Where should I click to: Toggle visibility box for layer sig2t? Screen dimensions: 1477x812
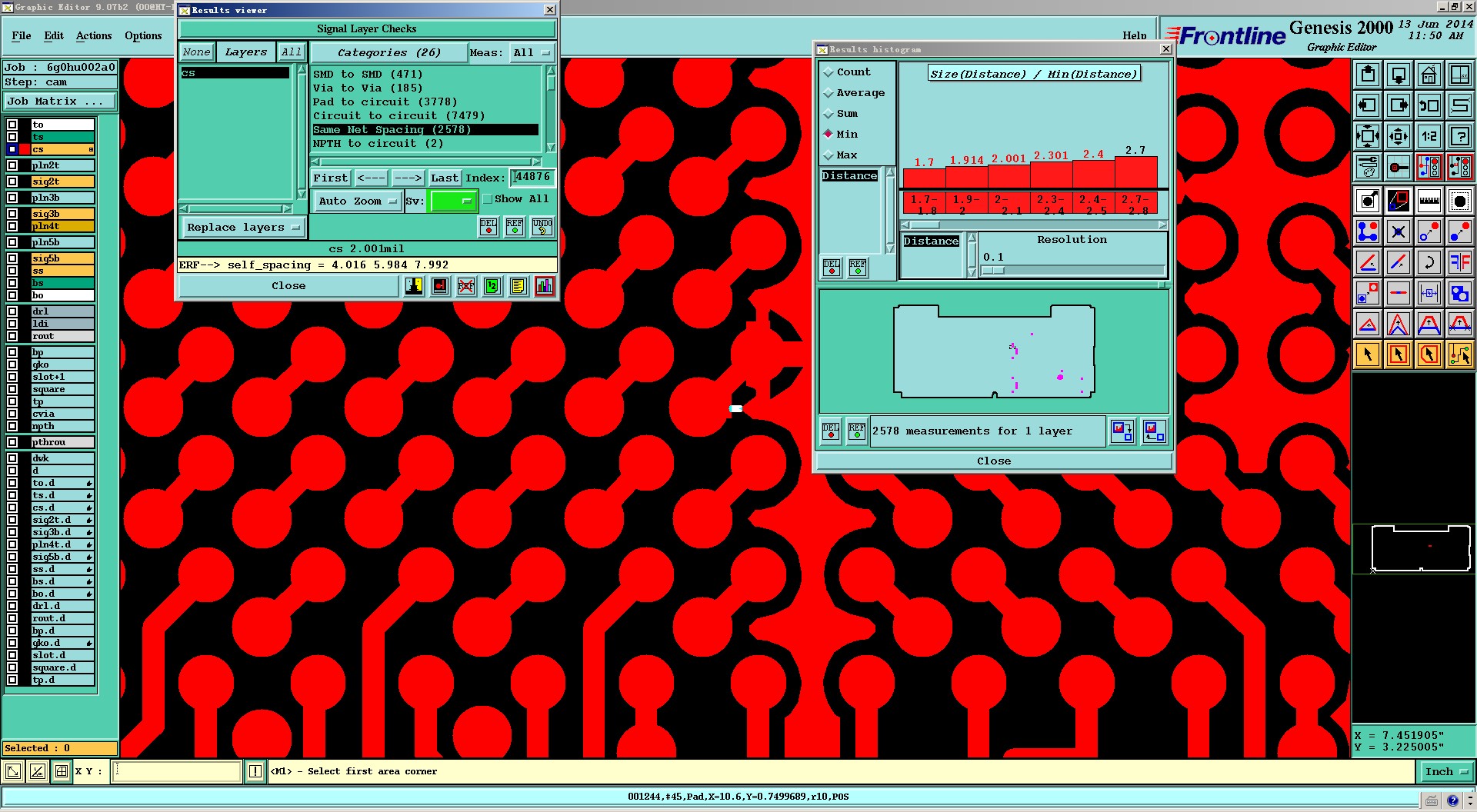click(x=12, y=181)
